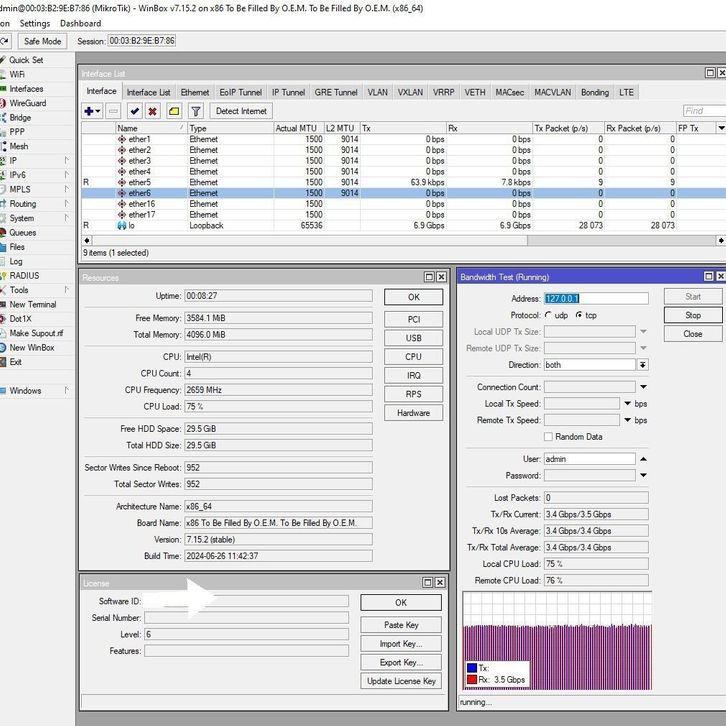726x726 pixels.
Task: Click Paste Key in License window
Action: (401, 625)
